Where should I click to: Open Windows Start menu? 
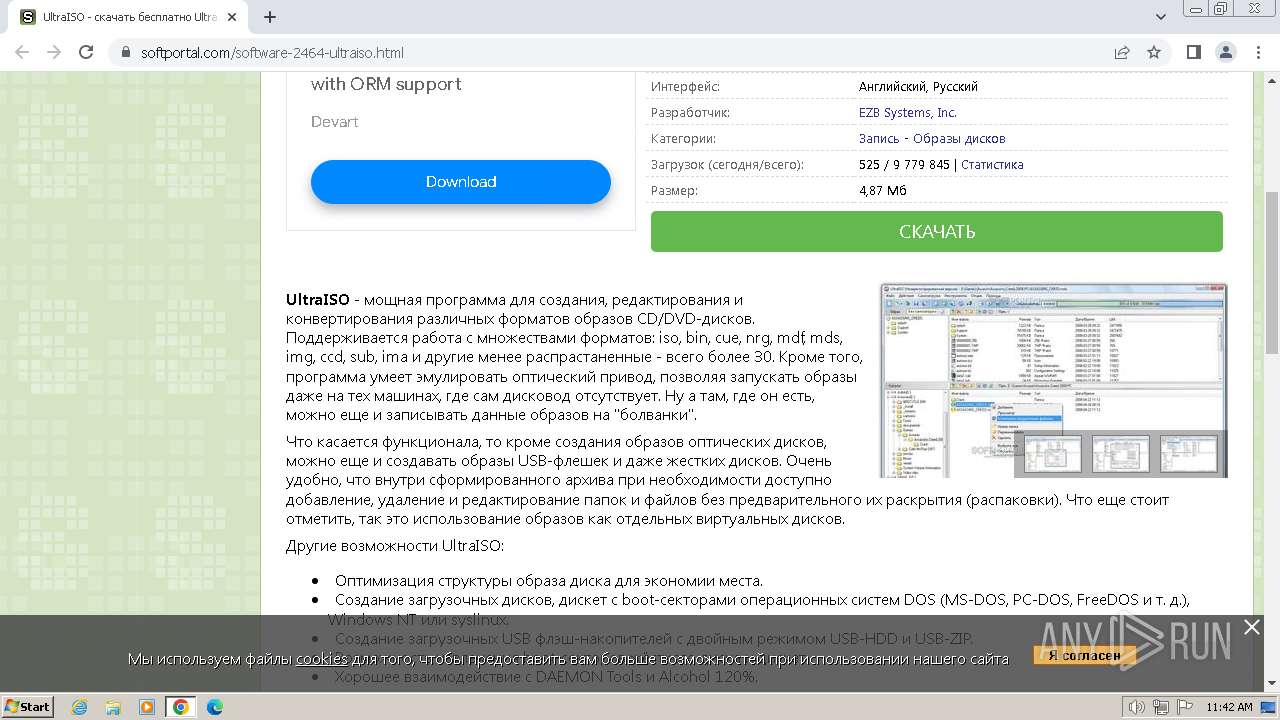[x=28, y=706]
